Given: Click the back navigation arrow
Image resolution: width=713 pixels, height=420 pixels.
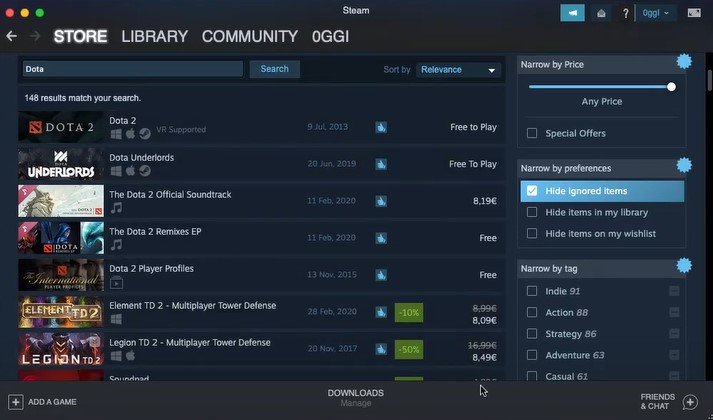Looking at the screenshot, I should click(12, 36).
